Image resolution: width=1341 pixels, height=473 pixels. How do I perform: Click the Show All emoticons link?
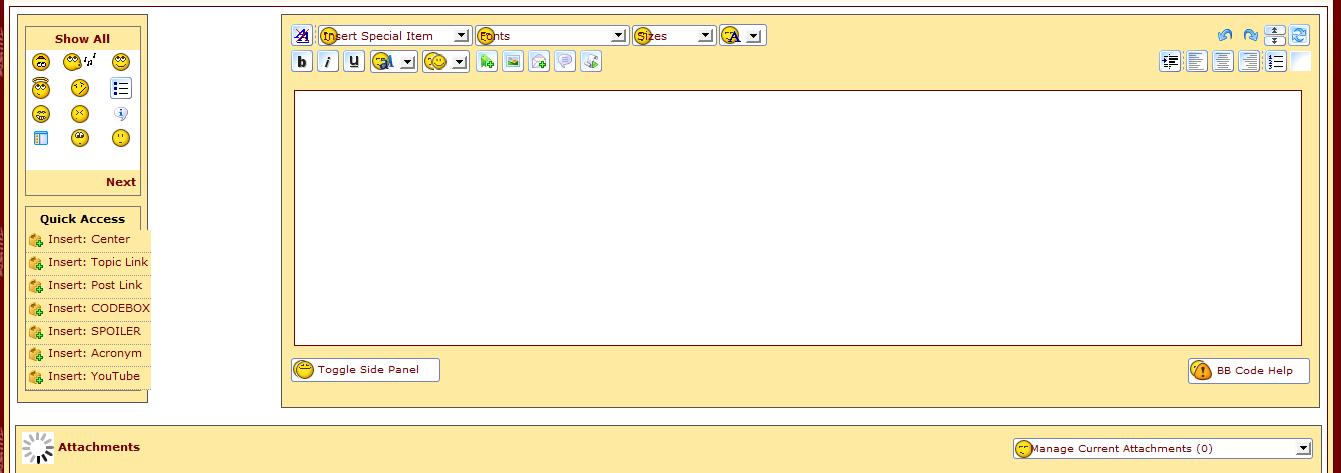coord(83,39)
